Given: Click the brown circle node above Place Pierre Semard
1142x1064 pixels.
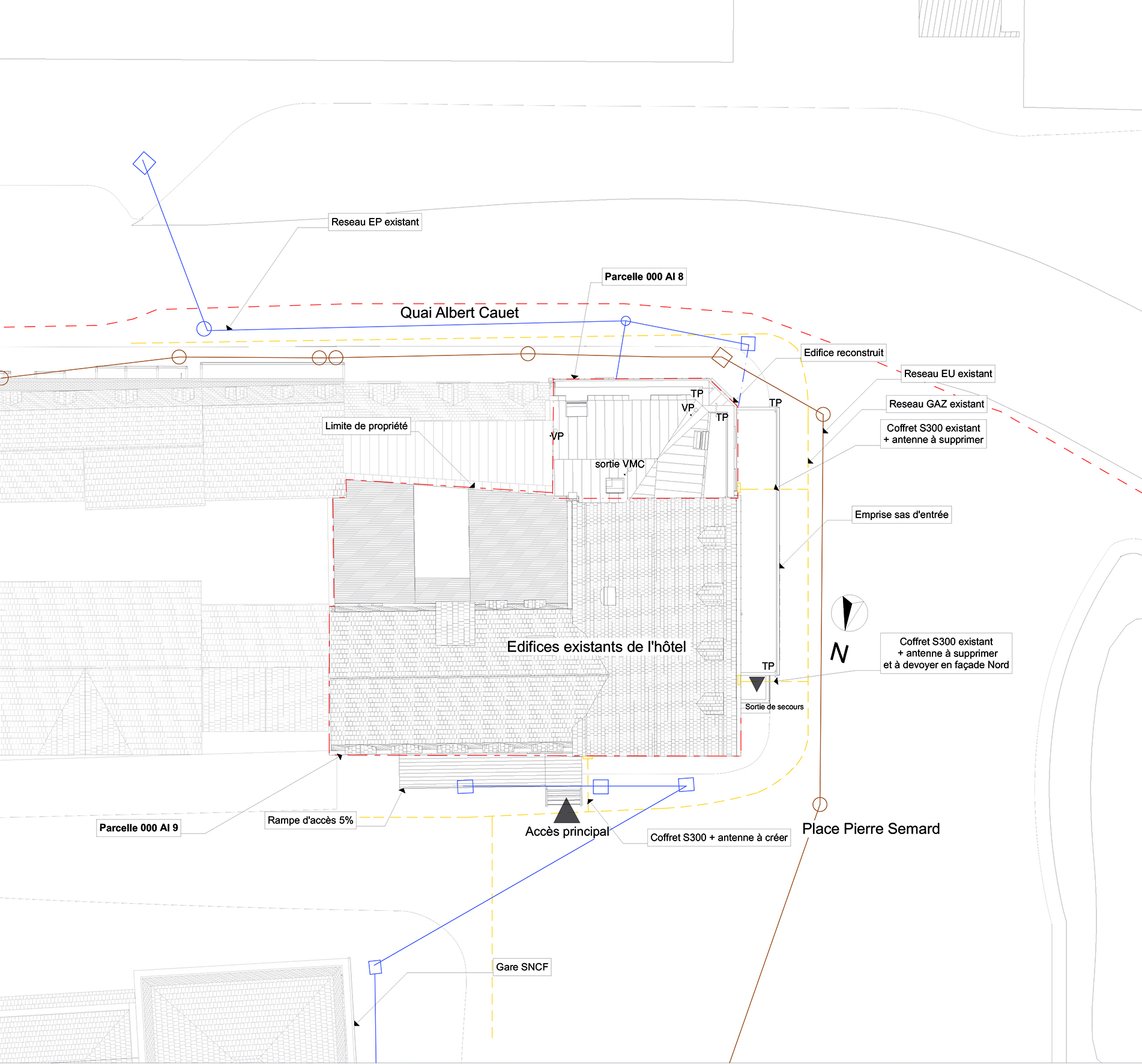Looking at the screenshot, I should tap(820, 804).
